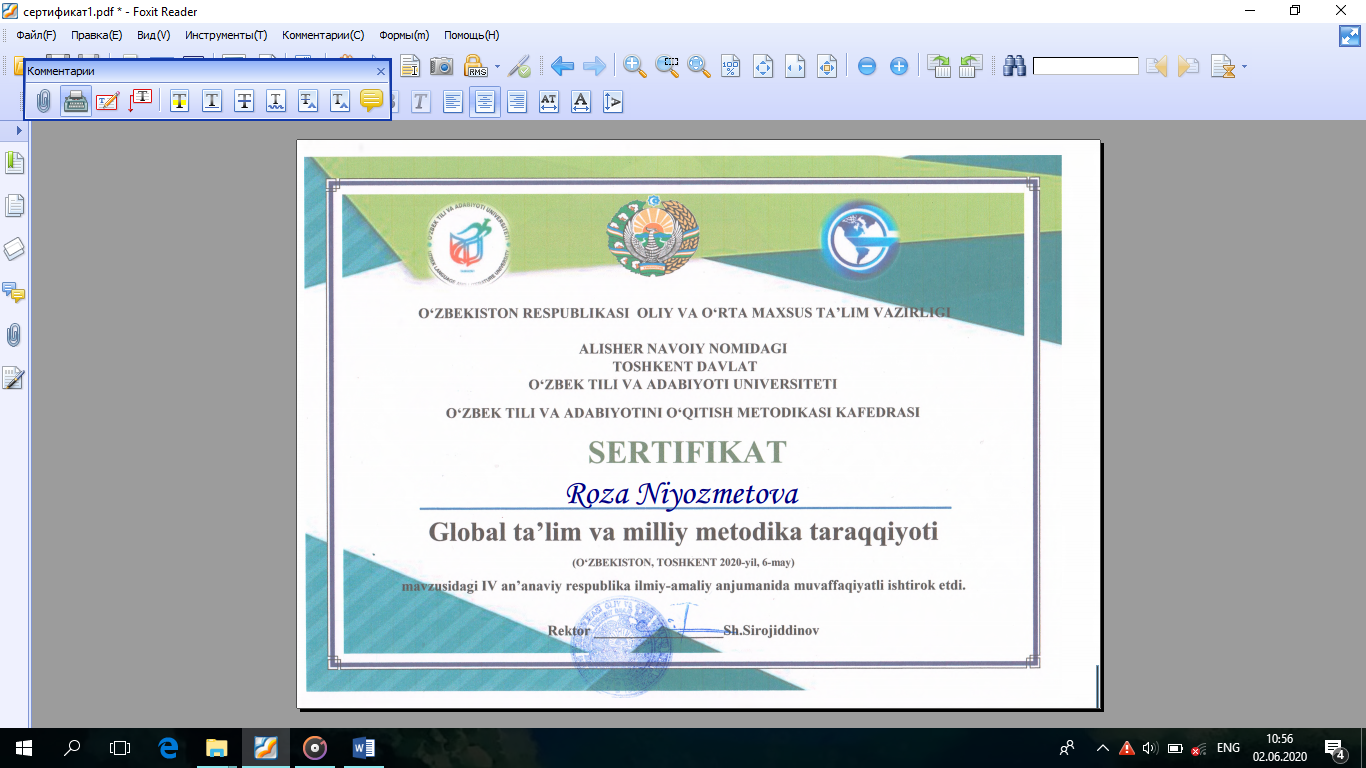The width and height of the screenshot is (1366, 768).
Task: Fit visible content to window
Action: click(827, 67)
